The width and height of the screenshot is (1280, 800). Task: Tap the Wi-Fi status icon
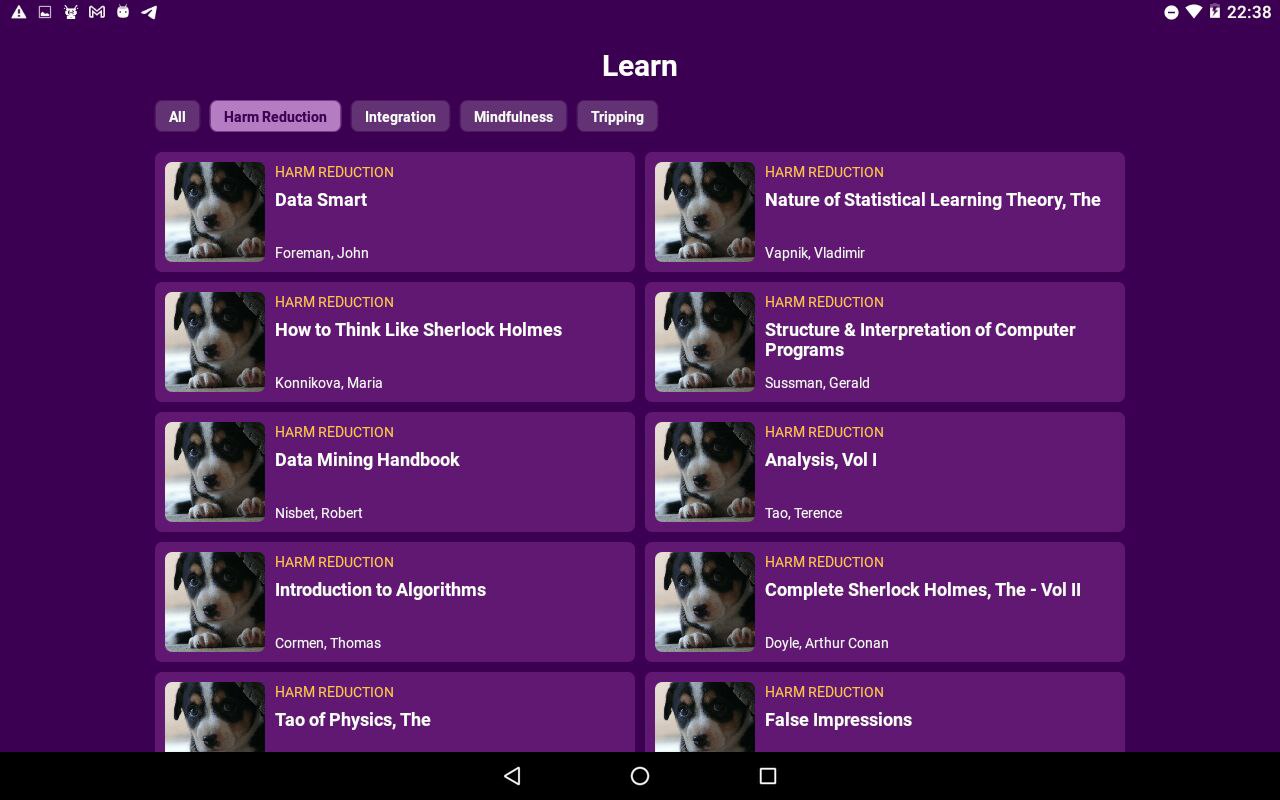[1193, 12]
